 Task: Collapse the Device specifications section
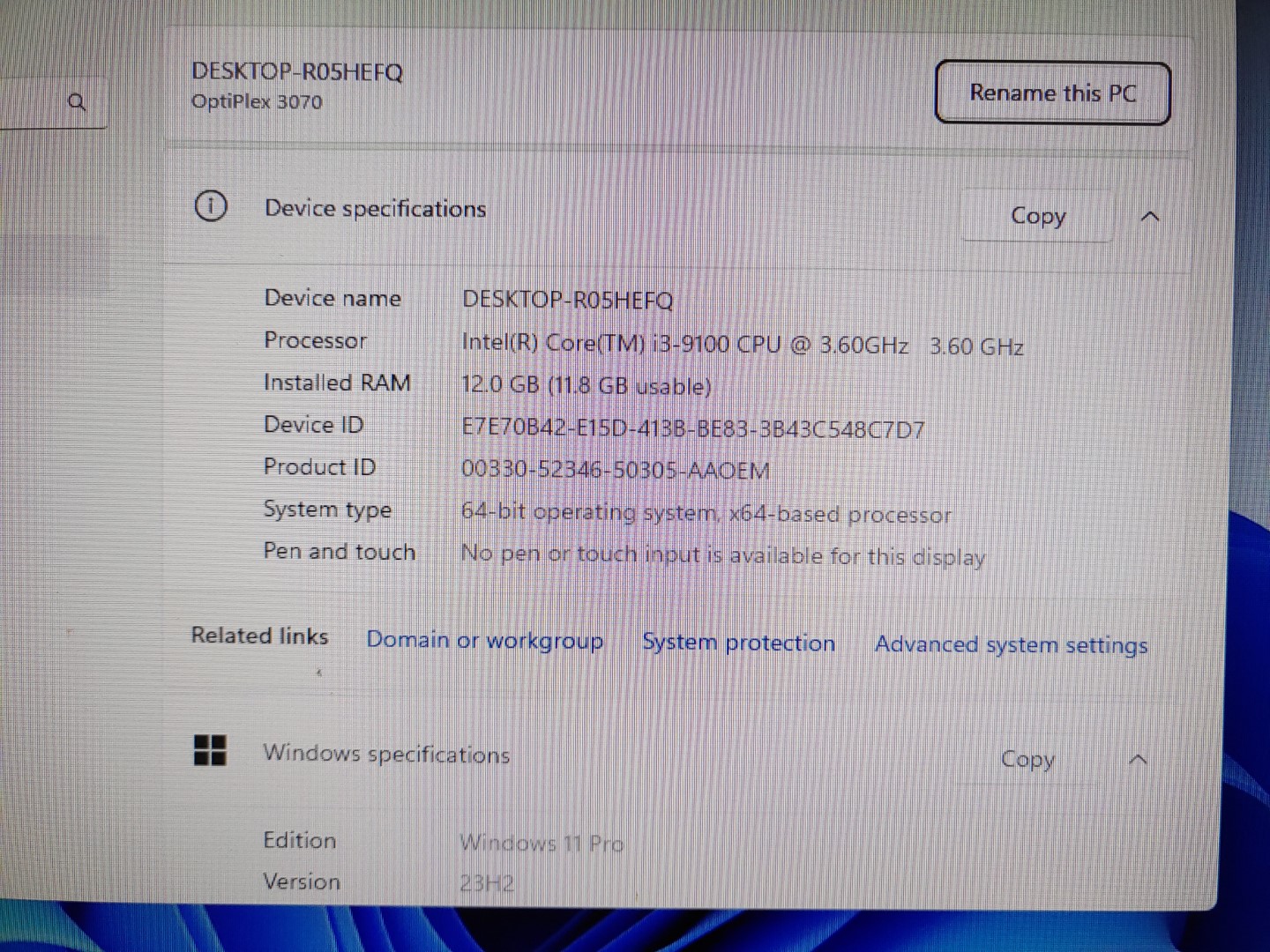1150,216
